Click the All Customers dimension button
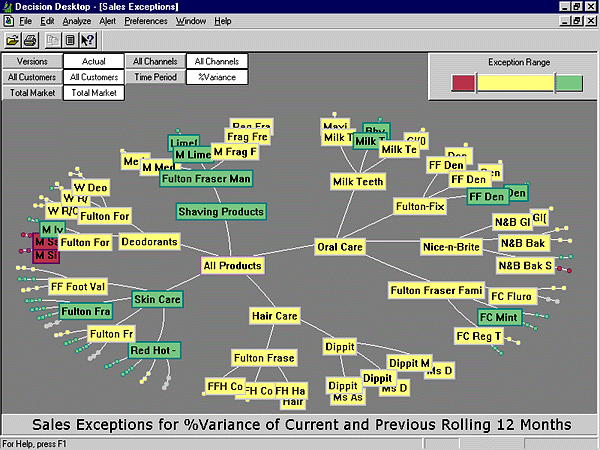Image resolution: width=600 pixels, height=450 pixels. point(32,77)
